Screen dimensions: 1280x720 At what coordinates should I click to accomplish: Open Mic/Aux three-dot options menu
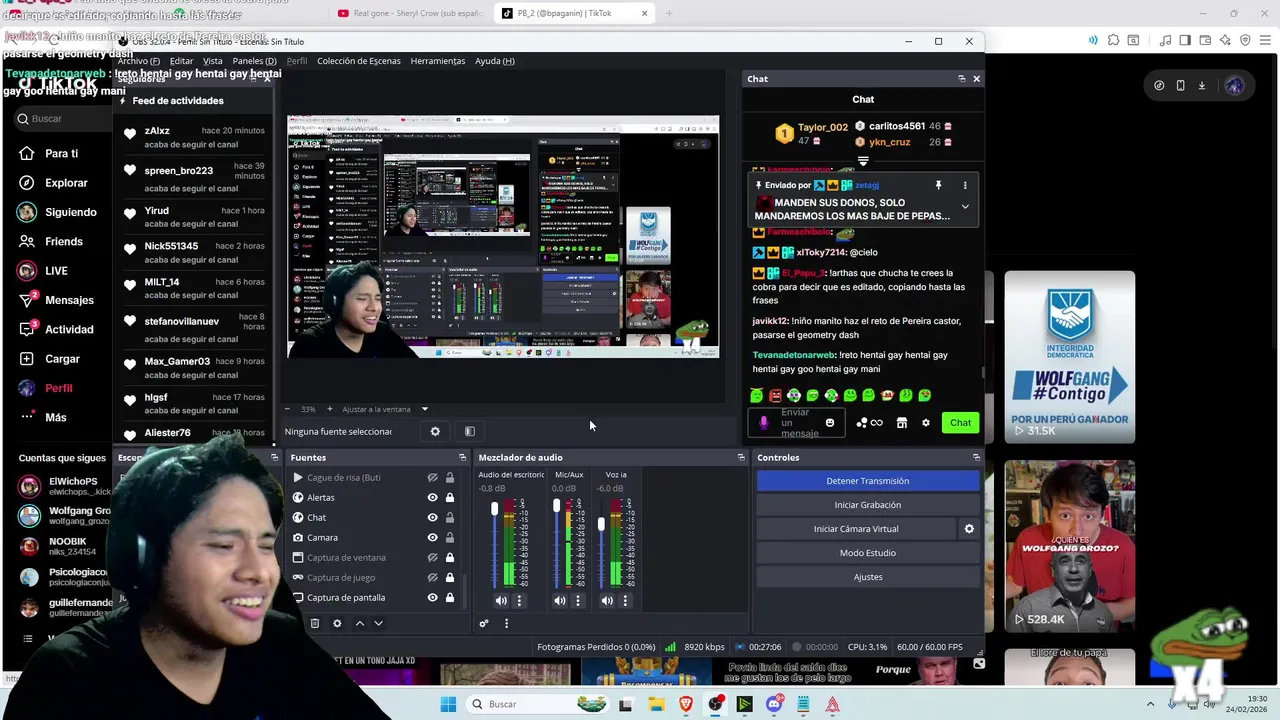pyautogui.click(x=577, y=601)
